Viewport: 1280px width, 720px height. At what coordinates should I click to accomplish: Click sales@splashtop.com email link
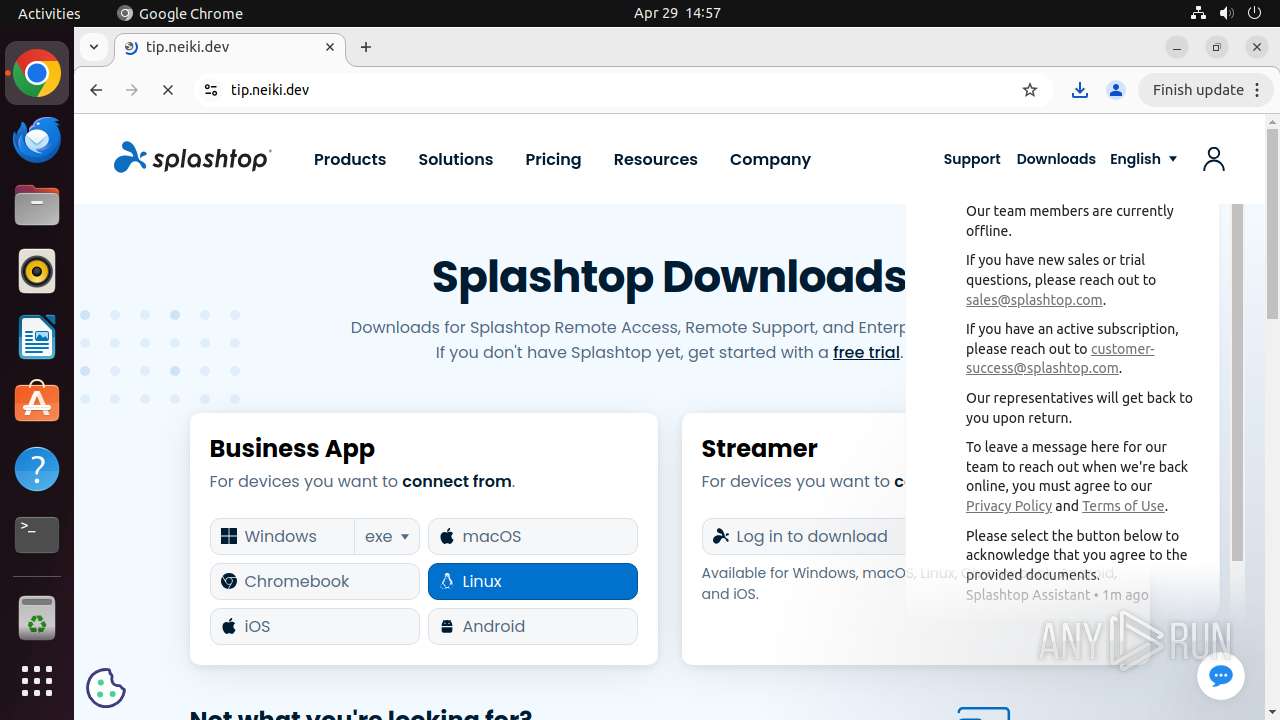click(x=1034, y=300)
